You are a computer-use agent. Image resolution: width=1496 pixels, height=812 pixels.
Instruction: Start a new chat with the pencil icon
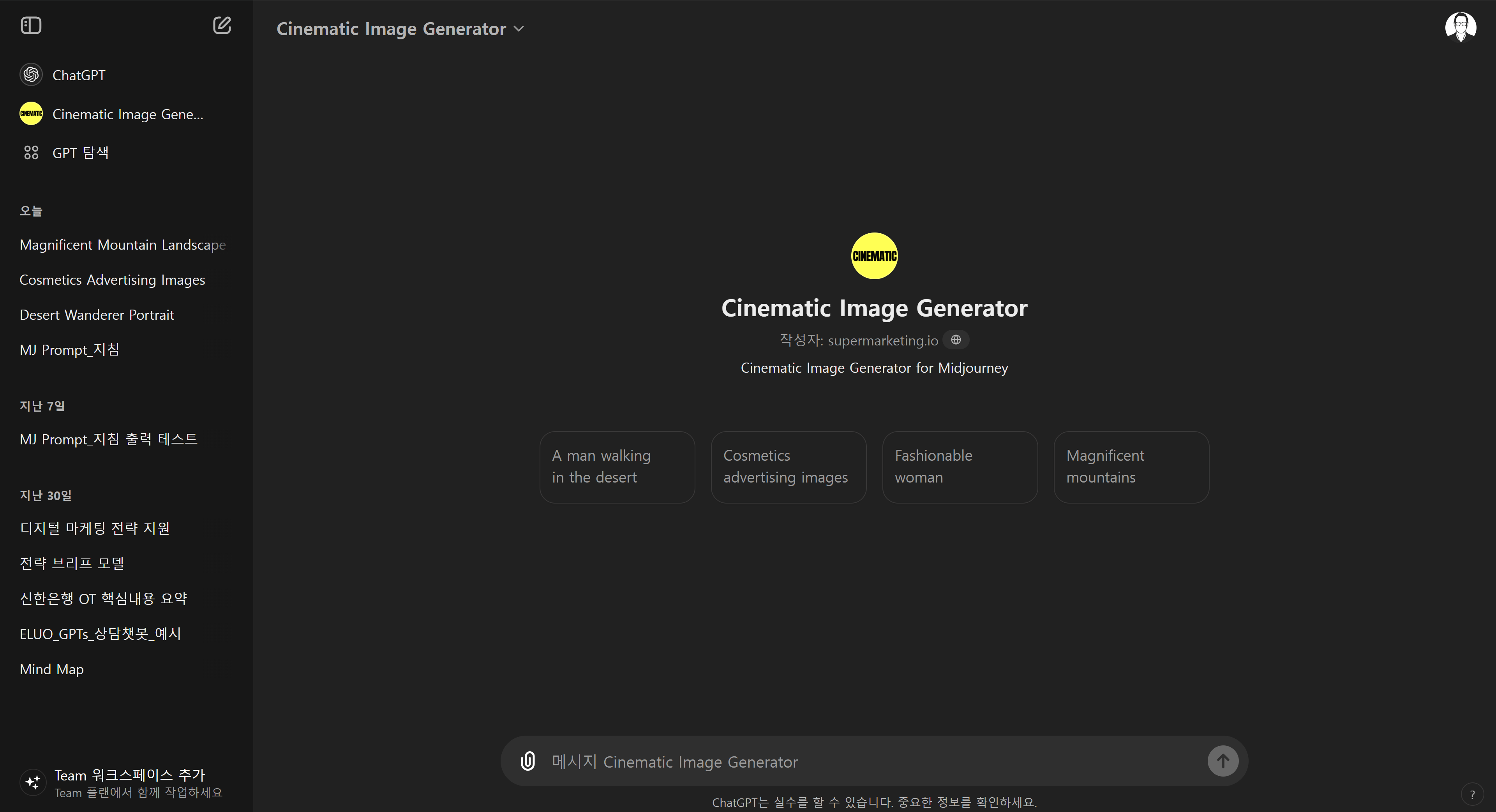(x=222, y=26)
